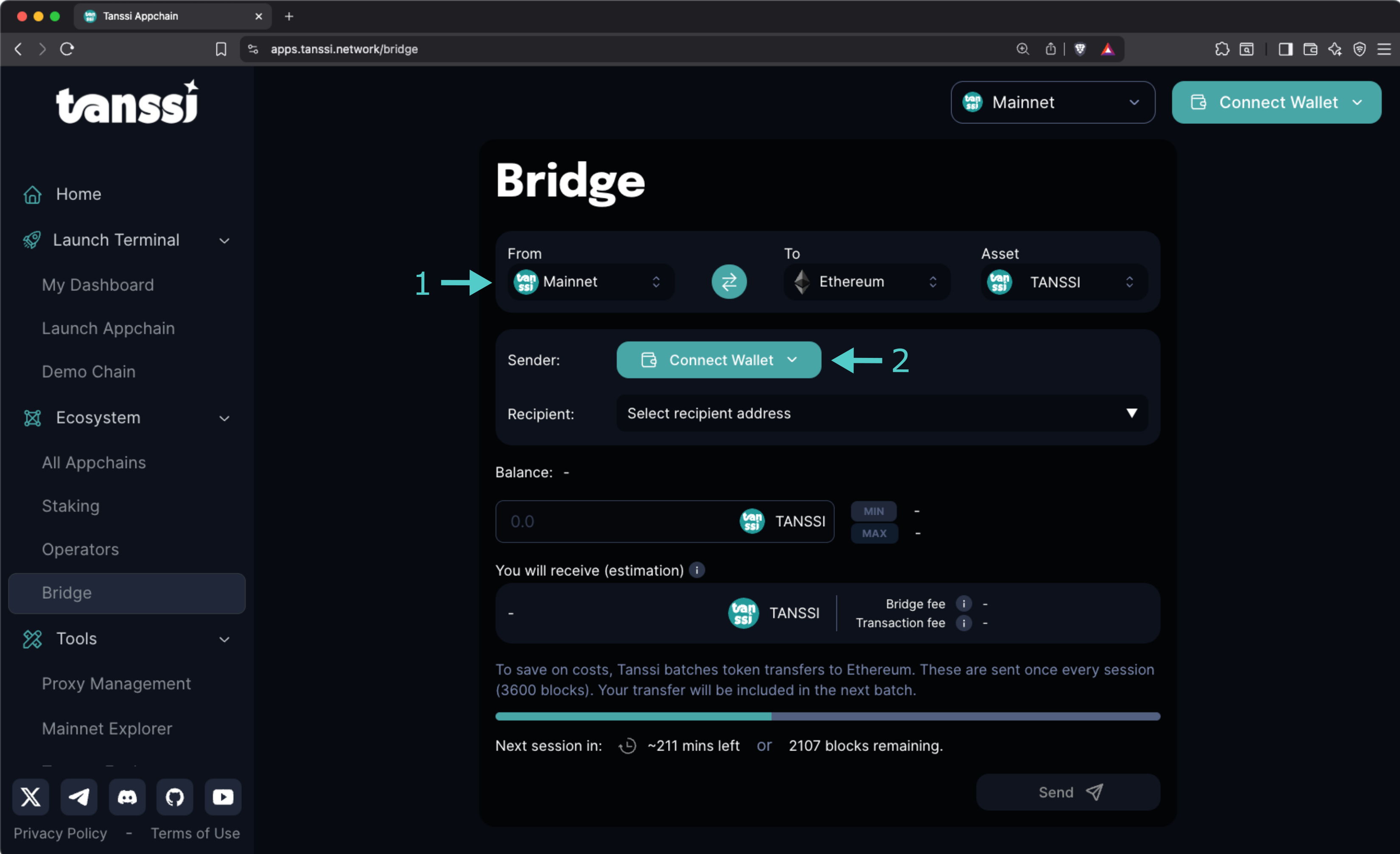Open Tanssi on X (Twitter)
Screen dimensions: 1400x854
coord(31,797)
